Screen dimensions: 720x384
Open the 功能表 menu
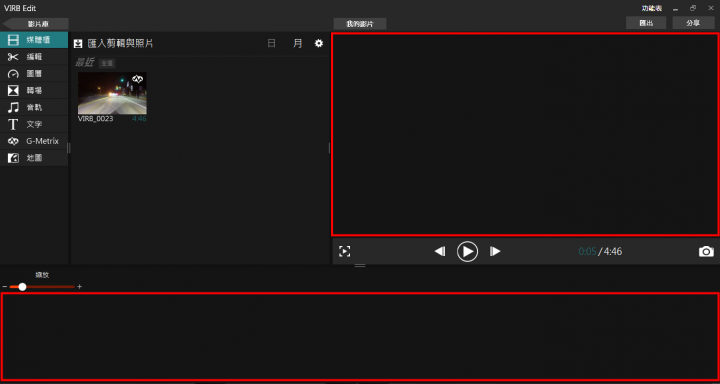(x=652, y=8)
